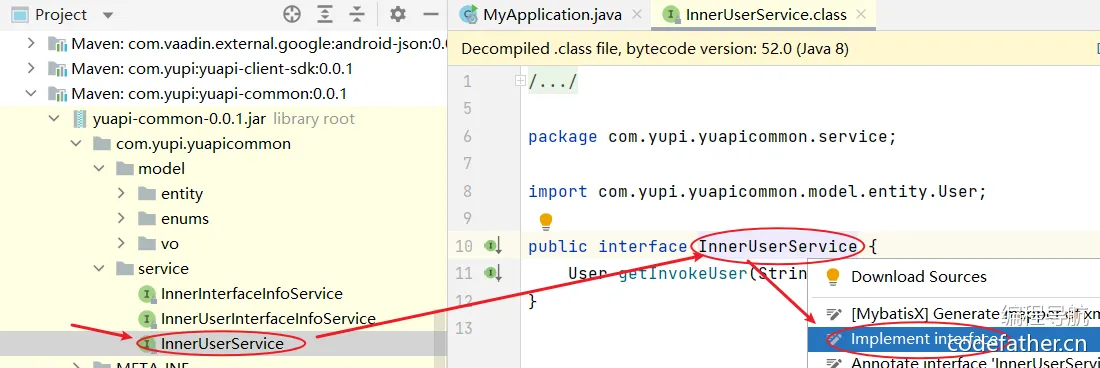The width and height of the screenshot is (1100, 368).
Task: Click the vo folder icon
Action: point(147,244)
